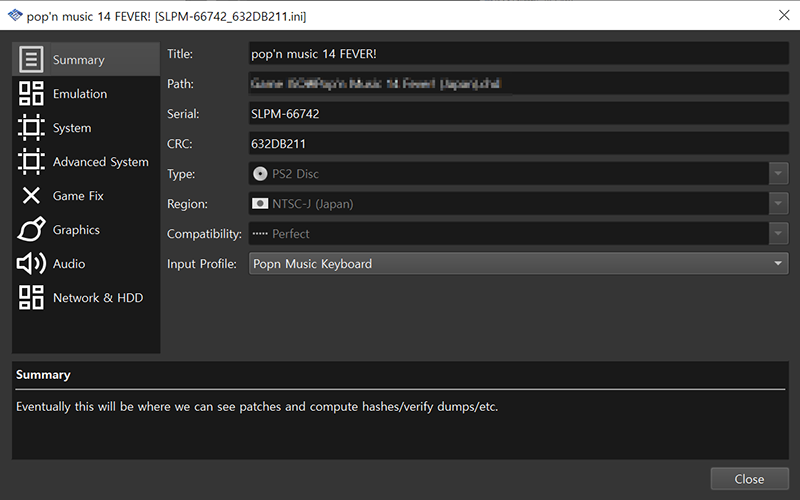Switch to the Graphics page
Image resolution: width=800 pixels, height=500 pixels.
point(86,230)
